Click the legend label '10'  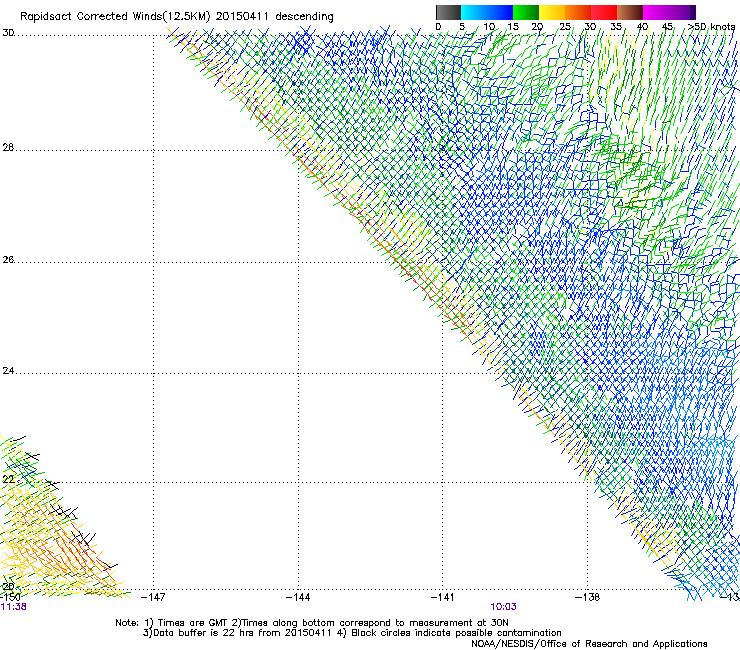point(489,27)
